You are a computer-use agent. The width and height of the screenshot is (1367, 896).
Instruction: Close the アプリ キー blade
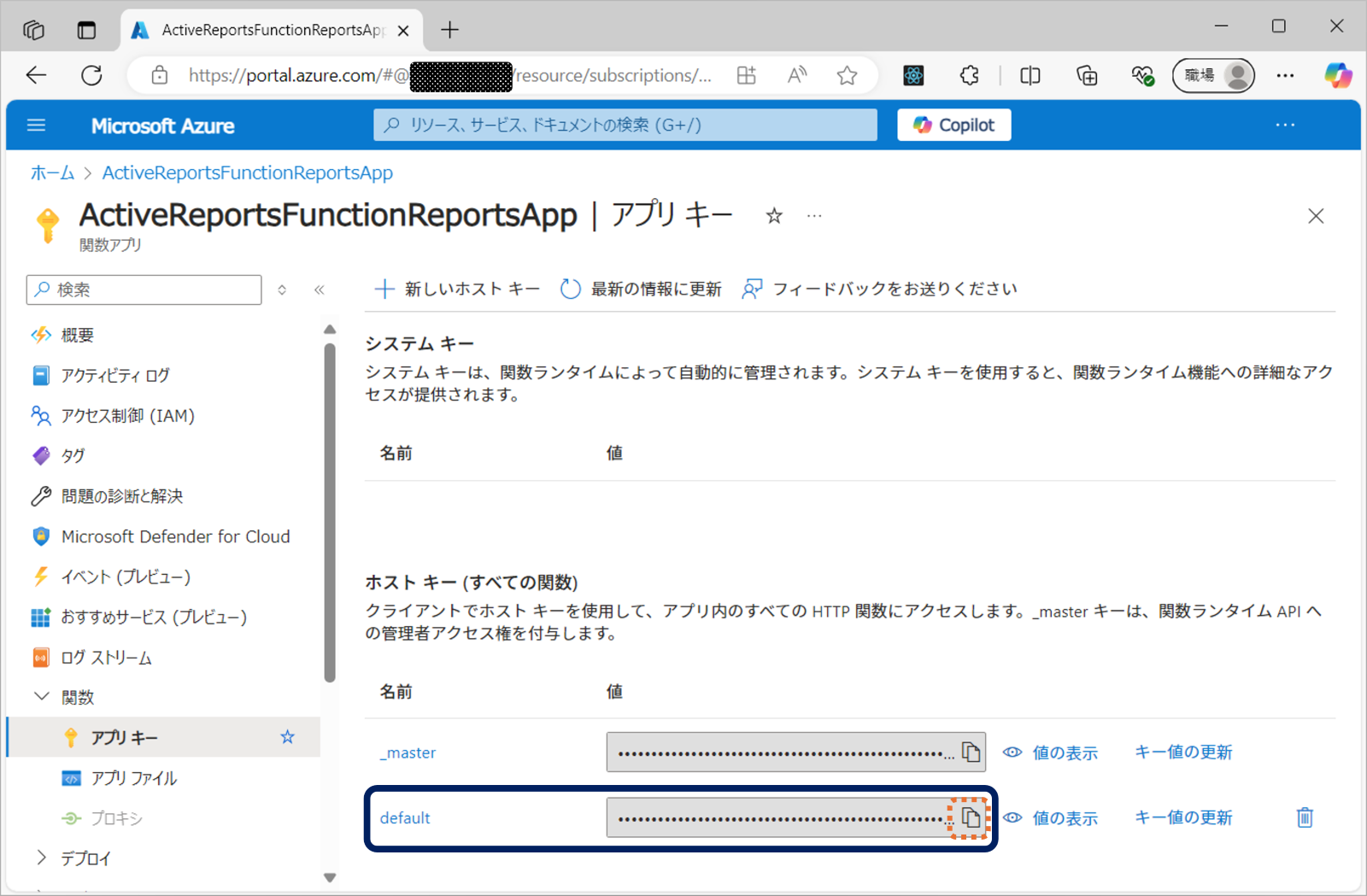(x=1316, y=216)
